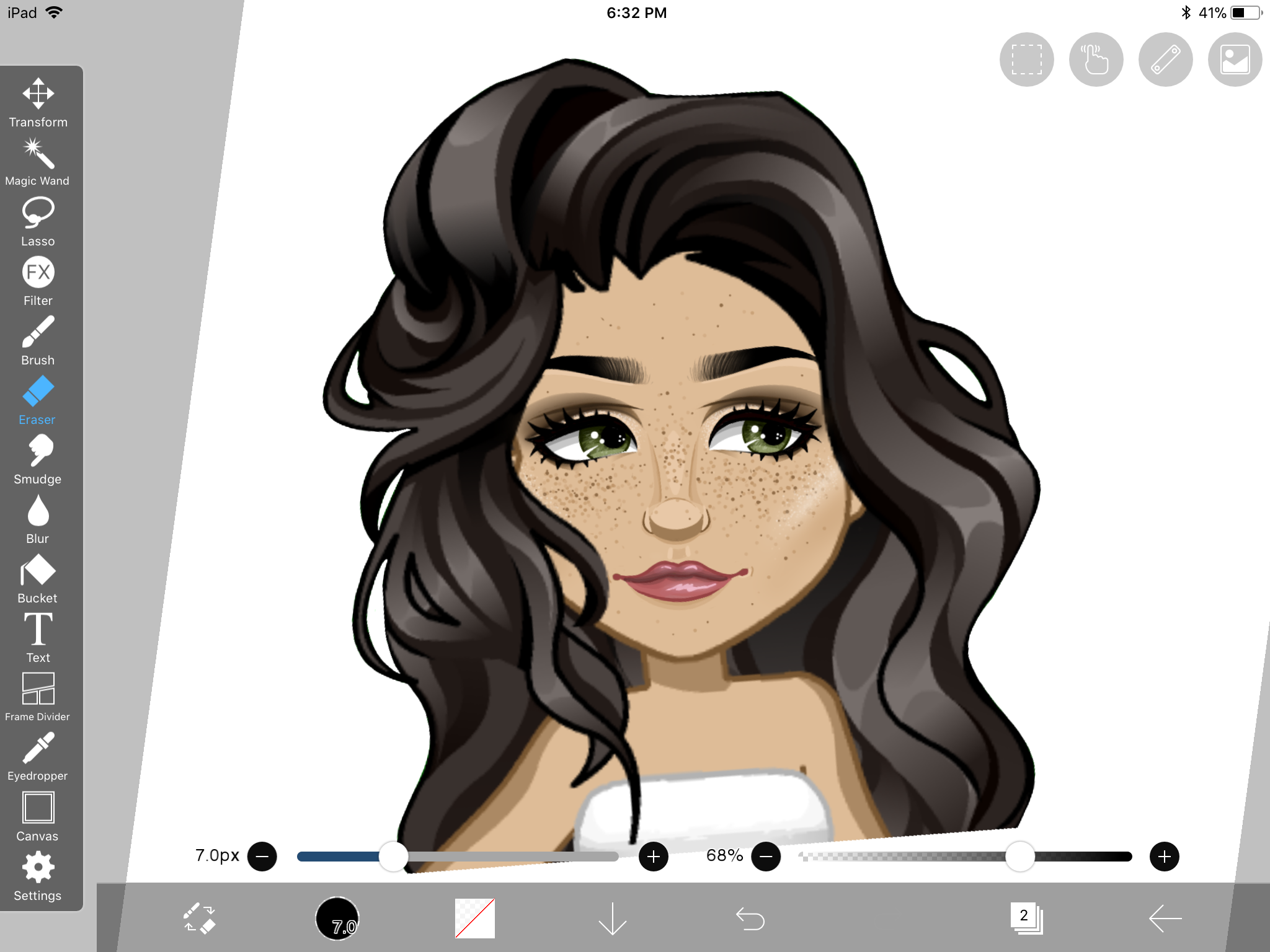The image size is (1270, 952).
Task: Select the Magic Wand tool
Action: [38, 162]
